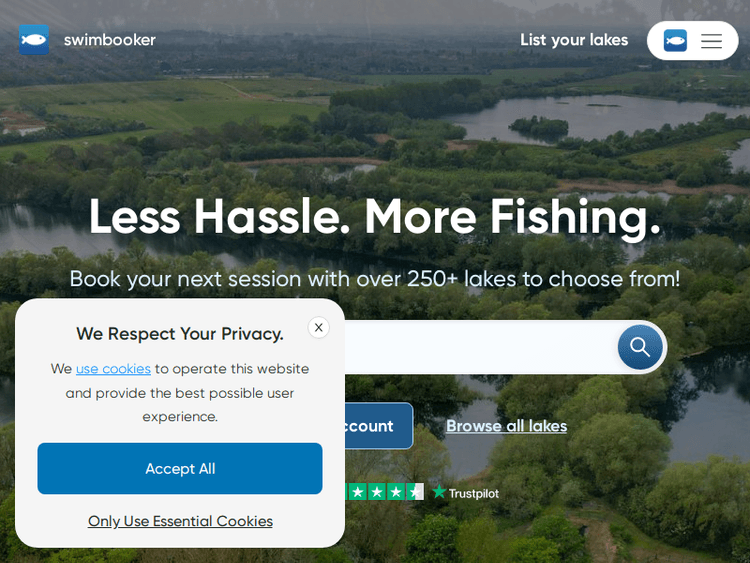The width and height of the screenshot is (750, 563).
Task: Click the swimbooker brand name text
Action: coord(110,40)
